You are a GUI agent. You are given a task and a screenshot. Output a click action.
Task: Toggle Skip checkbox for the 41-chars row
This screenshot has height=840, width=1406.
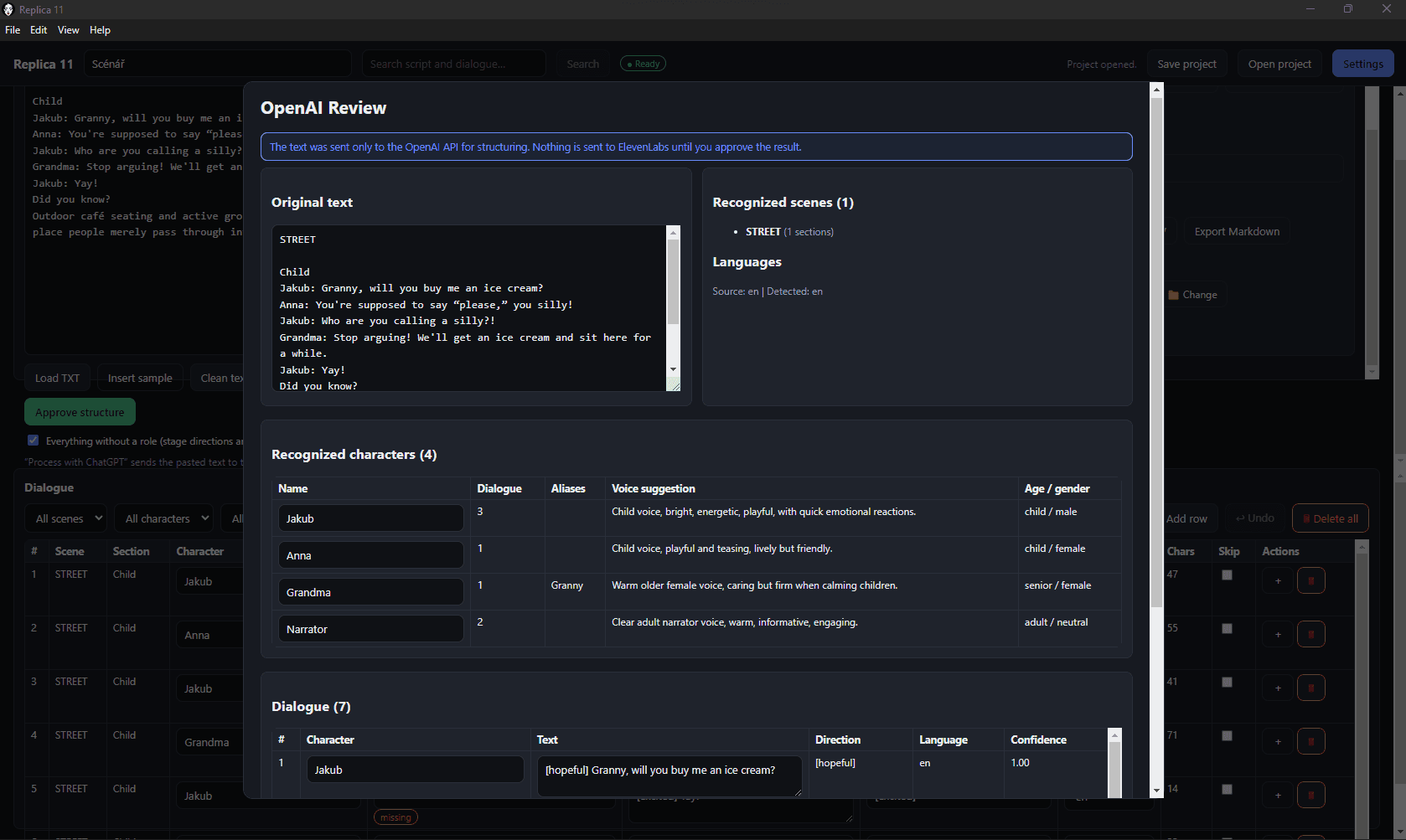pyautogui.click(x=1227, y=682)
